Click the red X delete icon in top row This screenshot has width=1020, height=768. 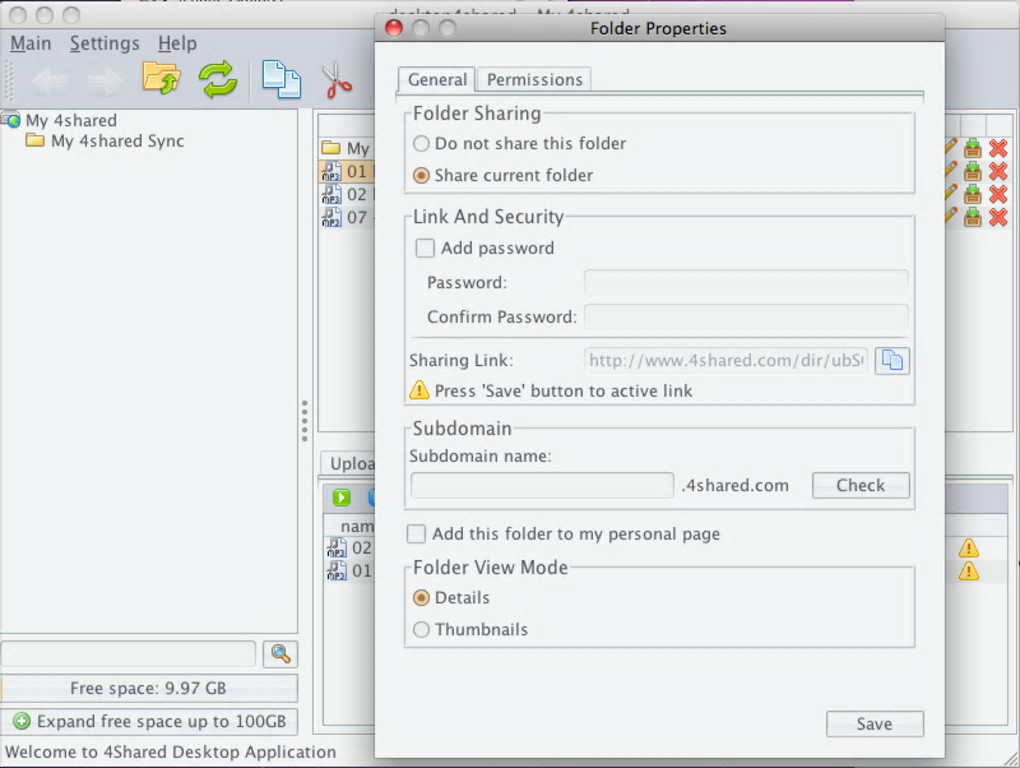[998, 149]
